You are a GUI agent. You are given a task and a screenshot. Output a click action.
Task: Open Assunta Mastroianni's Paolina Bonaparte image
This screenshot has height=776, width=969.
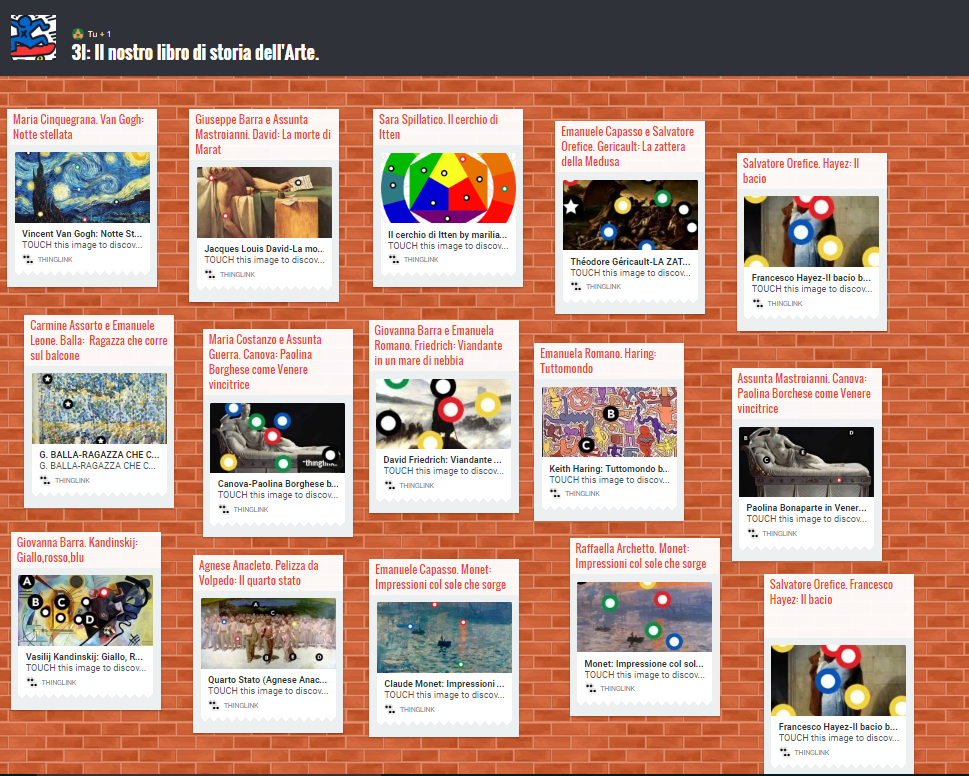tap(806, 462)
